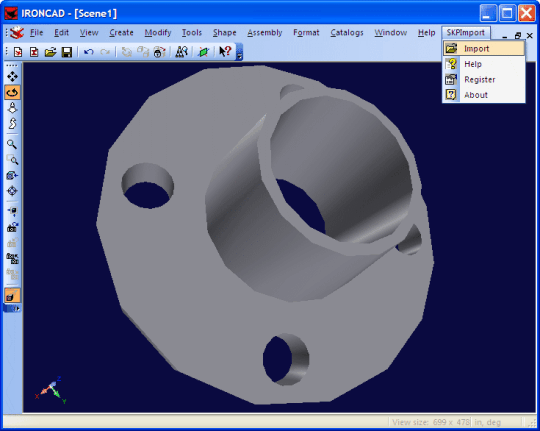
Task: Create a new scene document
Action: click(18, 52)
